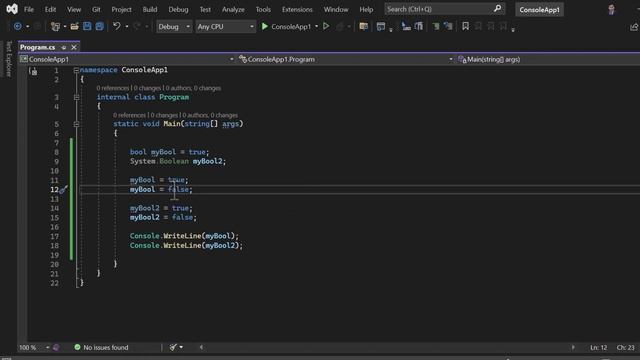Click the user account avatar

pos(611,9)
